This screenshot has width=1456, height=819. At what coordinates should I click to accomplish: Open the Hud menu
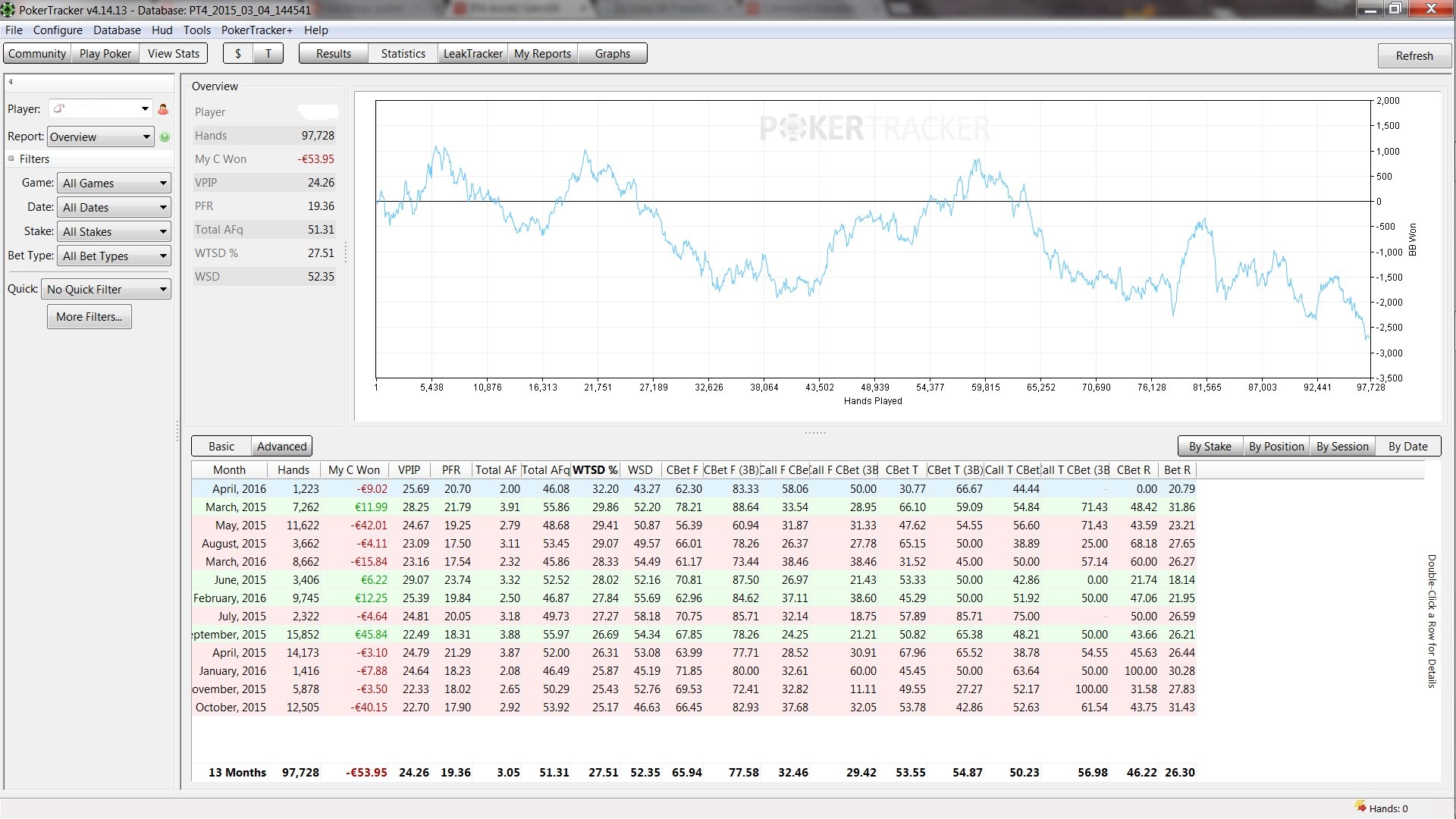(162, 30)
